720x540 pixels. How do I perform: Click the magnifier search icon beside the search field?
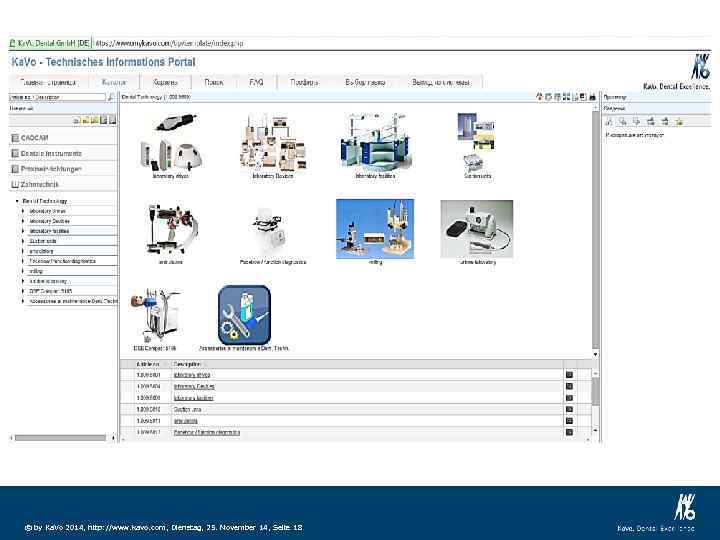click(x=111, y=97)
